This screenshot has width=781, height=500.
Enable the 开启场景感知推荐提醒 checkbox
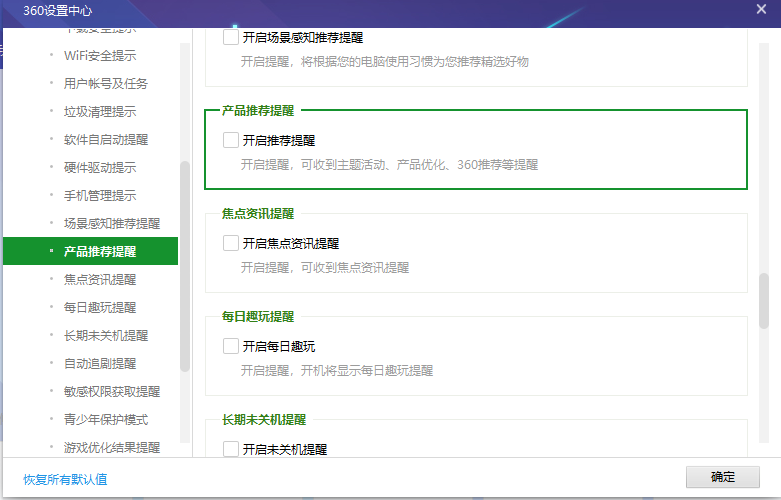pos(231,38)
